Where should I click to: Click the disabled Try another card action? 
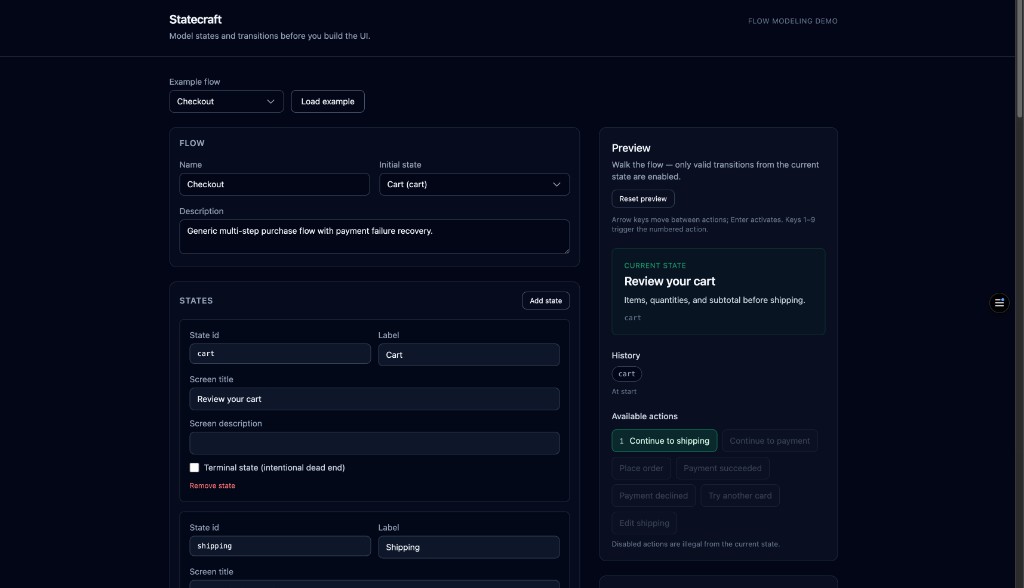pos(740,496)
